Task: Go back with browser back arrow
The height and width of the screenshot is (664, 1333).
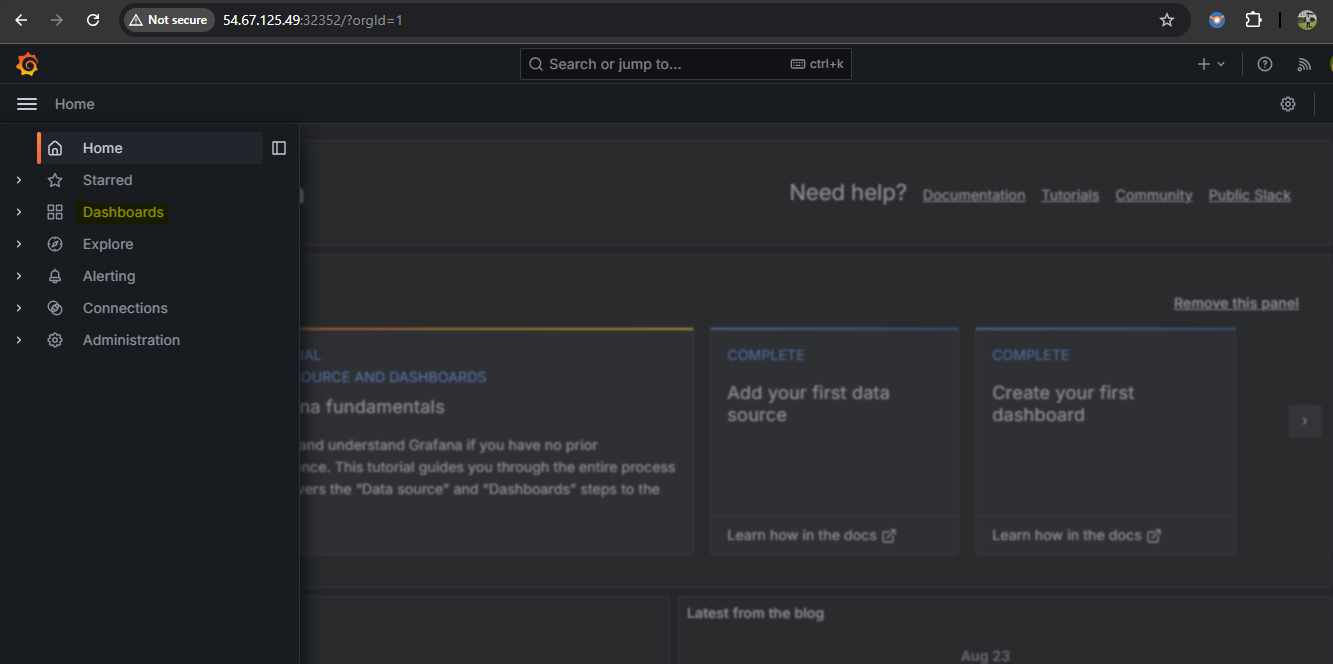Action: tap(21, 20)
